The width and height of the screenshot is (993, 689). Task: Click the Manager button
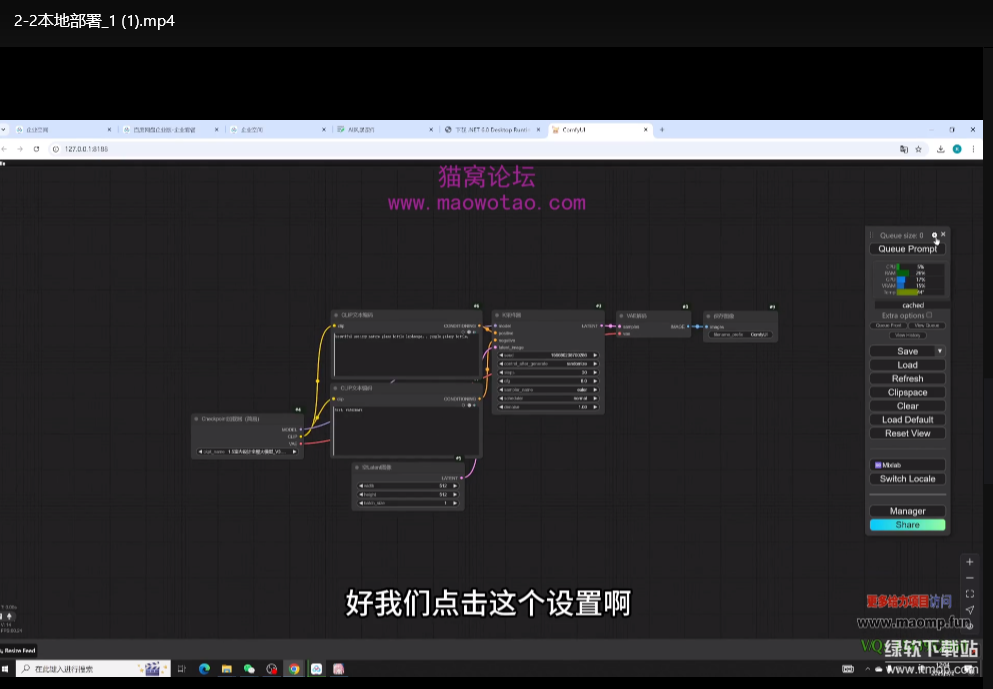[907, 511]
